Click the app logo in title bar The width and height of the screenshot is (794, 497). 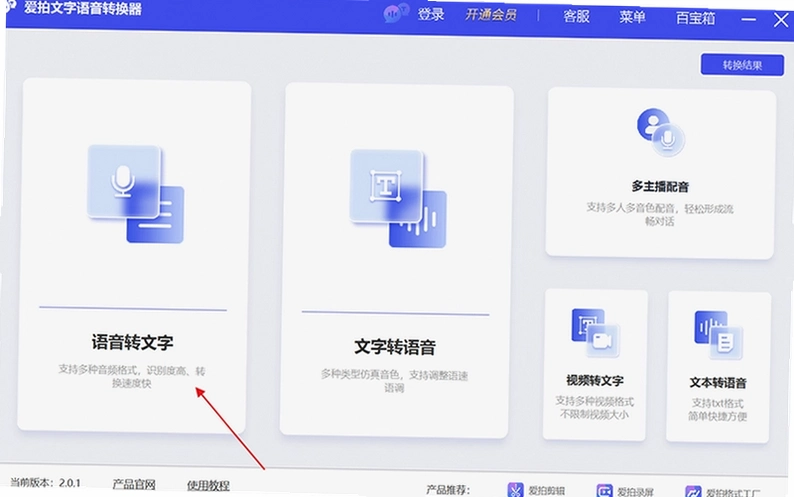pyautogui.click(x=10, y=7)
